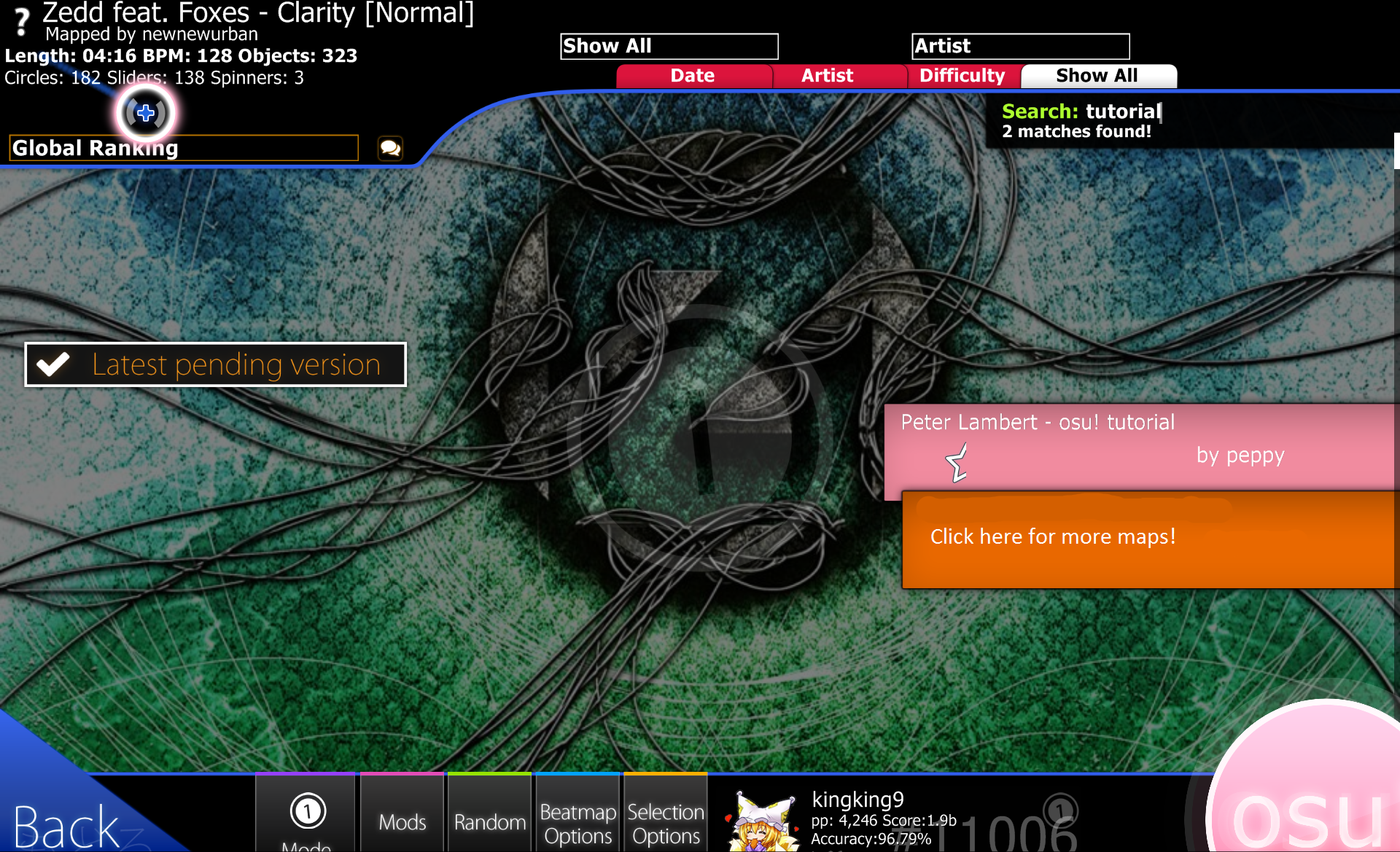Open Beatmap Options menu icon

click(576, 822)
